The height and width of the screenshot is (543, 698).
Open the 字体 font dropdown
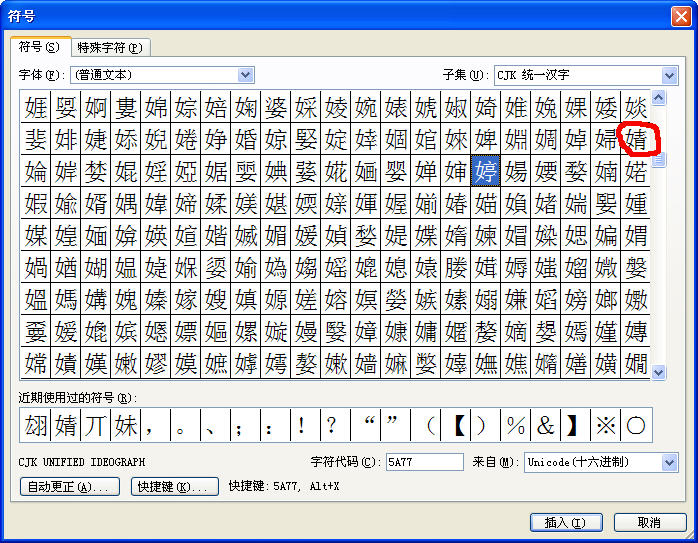pos(246,75)
